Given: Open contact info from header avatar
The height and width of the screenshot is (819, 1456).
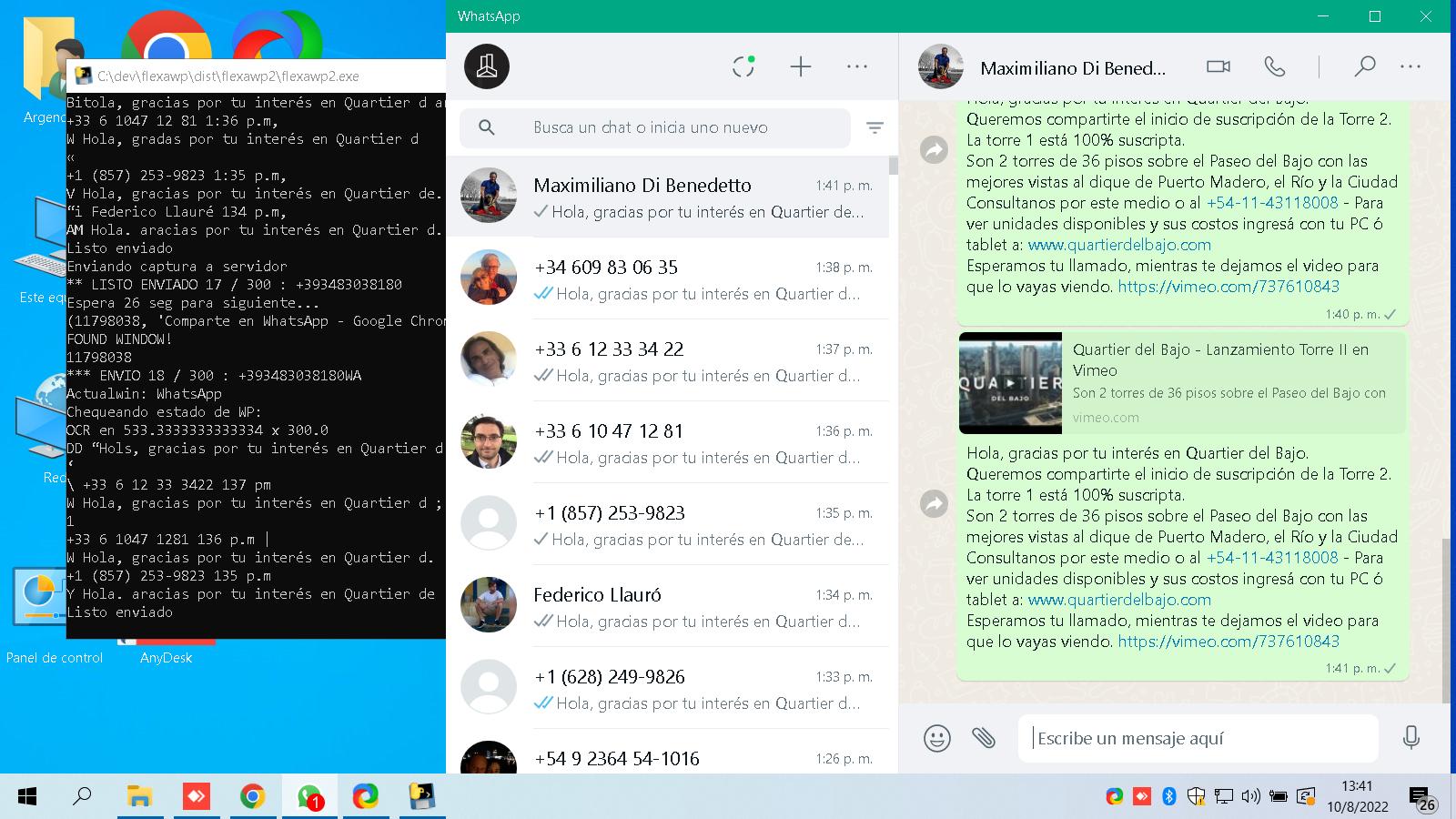Looking at the screenshot, I should [941, 66].
